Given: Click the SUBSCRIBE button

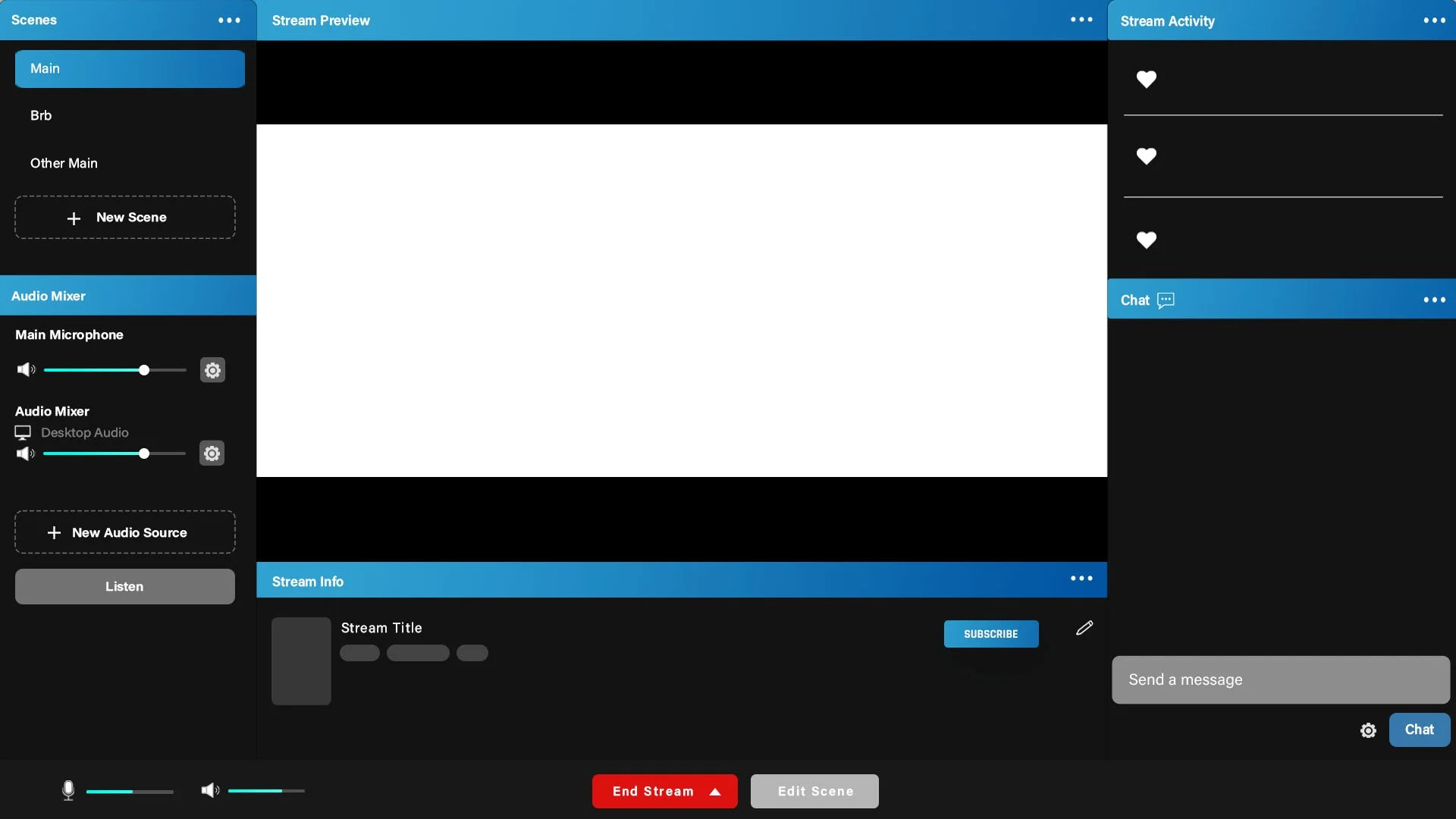Looking at the screenshot, I should [x=990, y=634].
